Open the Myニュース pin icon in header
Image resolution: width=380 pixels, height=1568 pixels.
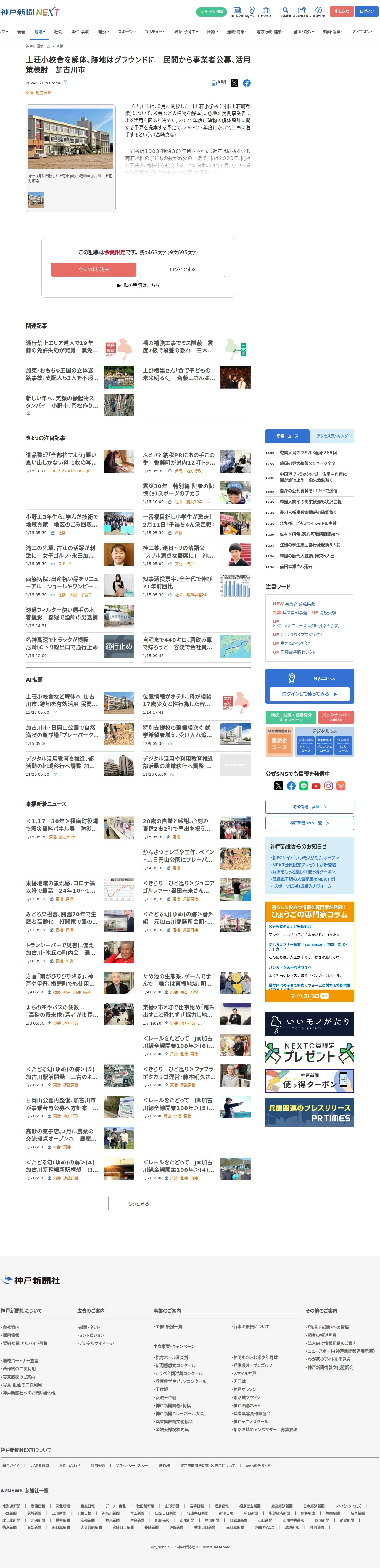tap(252, 12)
